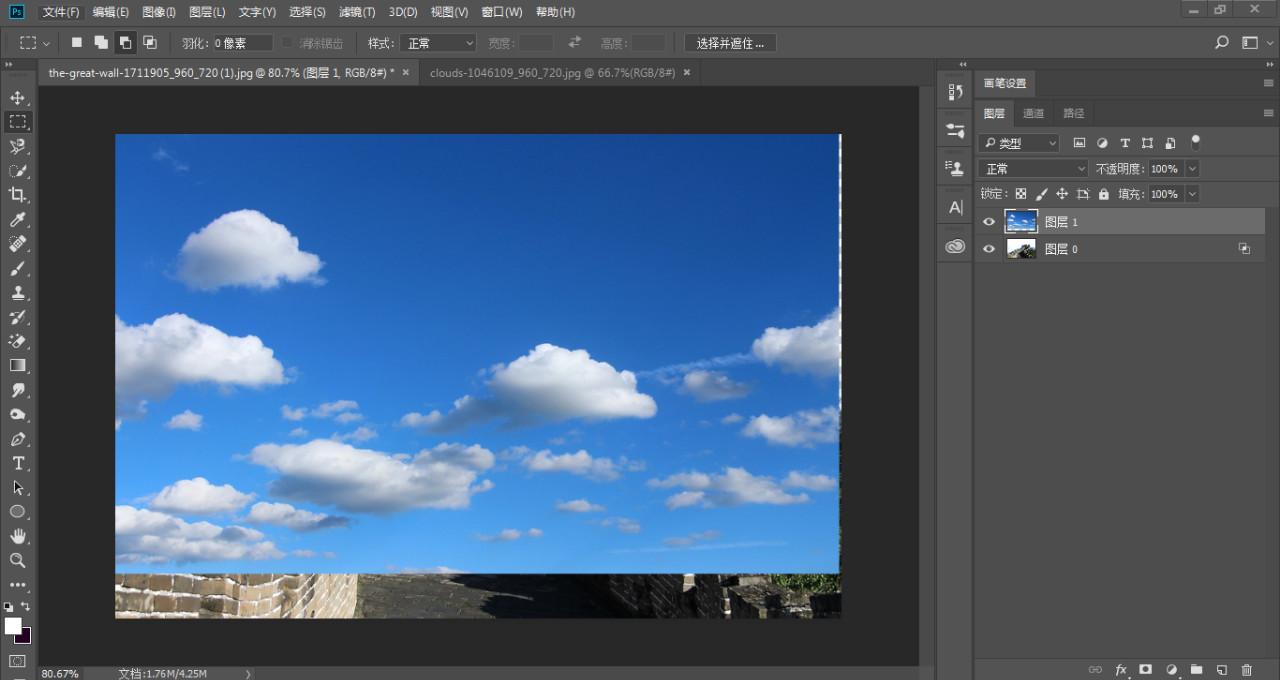Viewport: 1280px width, 680px height.
Task: Toggle lock position
Action: coord(1062,194)
